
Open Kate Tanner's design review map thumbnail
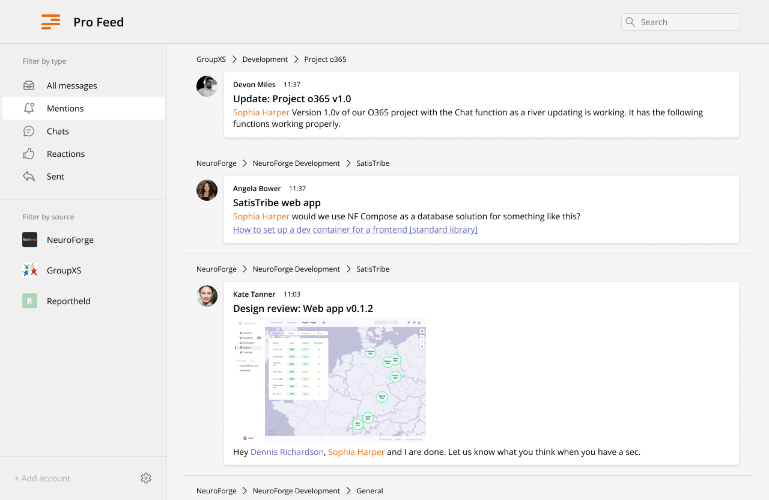click(x=331, y=380)
